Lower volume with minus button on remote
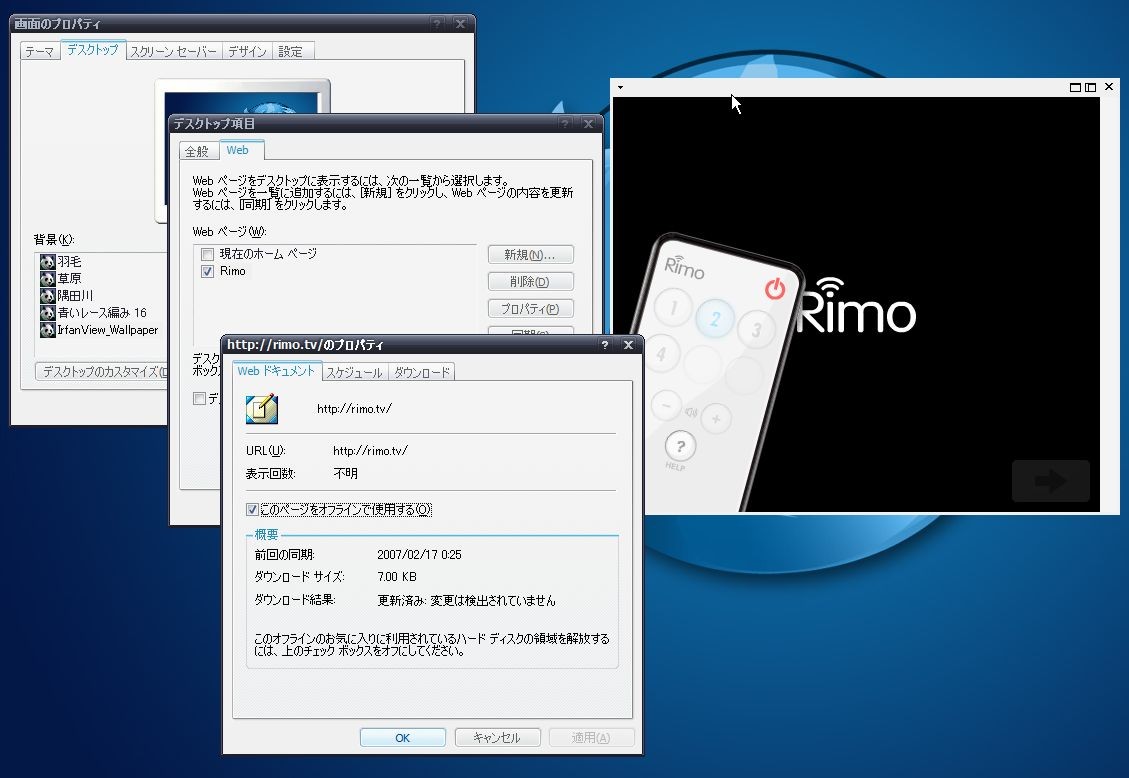Viewport: 1129px width, 778px height. click(666, 406)
